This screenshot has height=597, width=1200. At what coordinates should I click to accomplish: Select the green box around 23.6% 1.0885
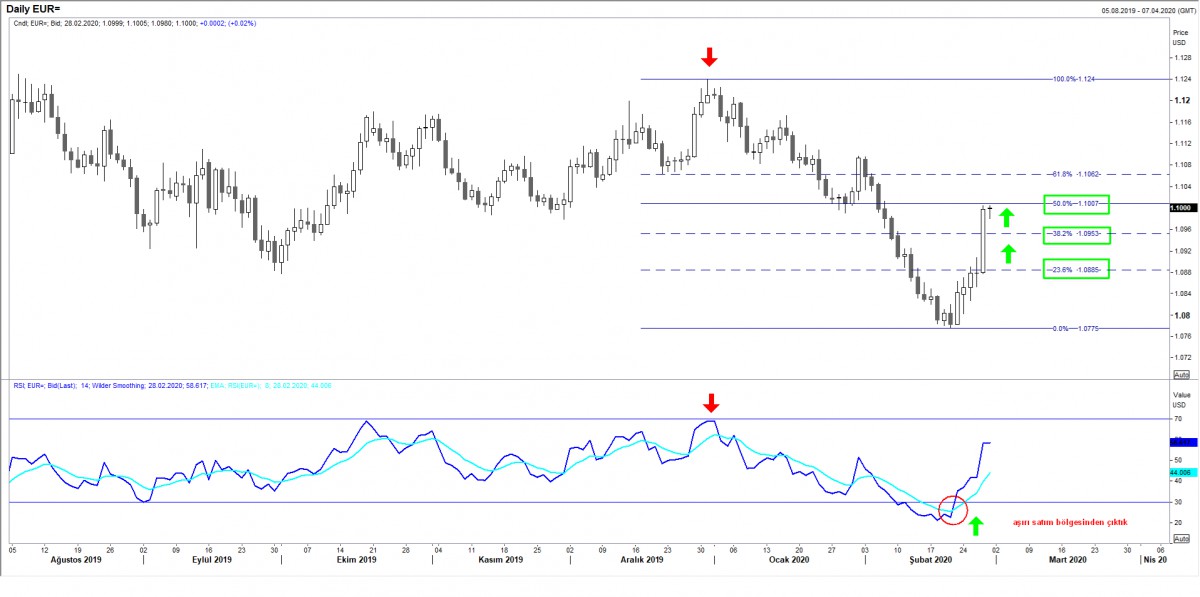pos(1076,269)
